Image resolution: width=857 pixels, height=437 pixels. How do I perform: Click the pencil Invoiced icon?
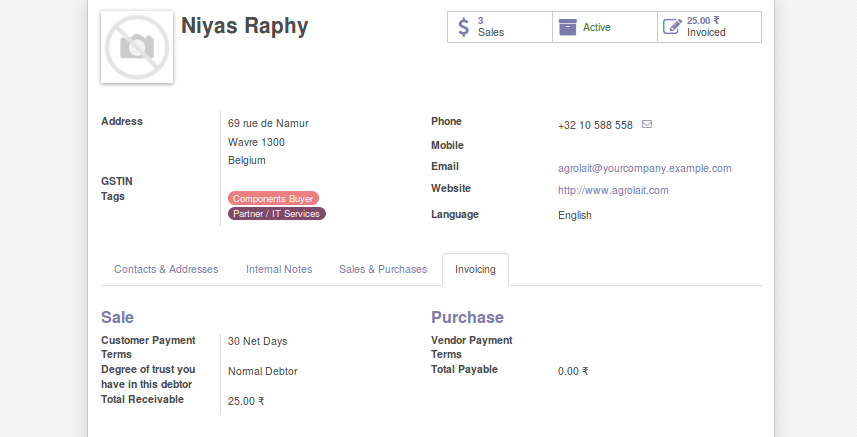672,26
